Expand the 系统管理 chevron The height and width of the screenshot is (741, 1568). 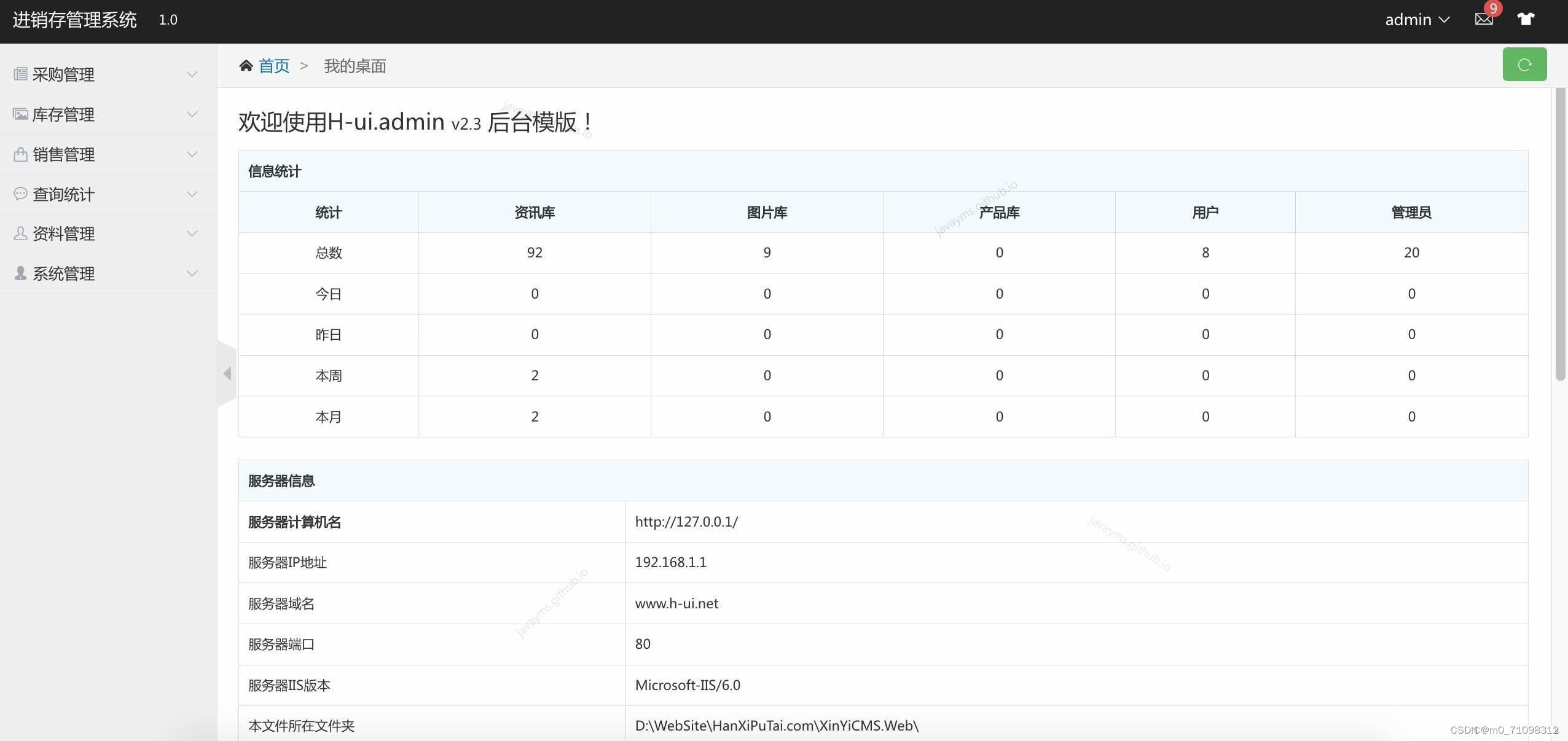click(192, 273)
